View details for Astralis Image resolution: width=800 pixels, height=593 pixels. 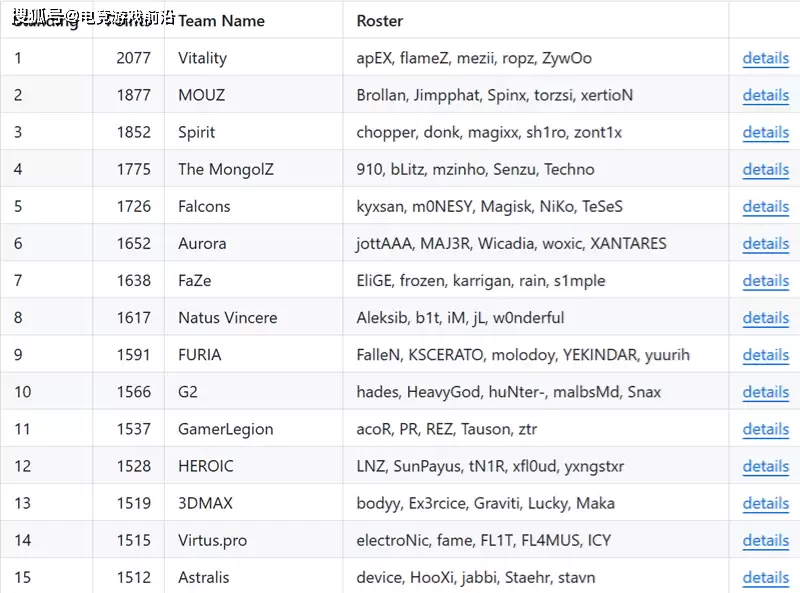tap(765, 577)
